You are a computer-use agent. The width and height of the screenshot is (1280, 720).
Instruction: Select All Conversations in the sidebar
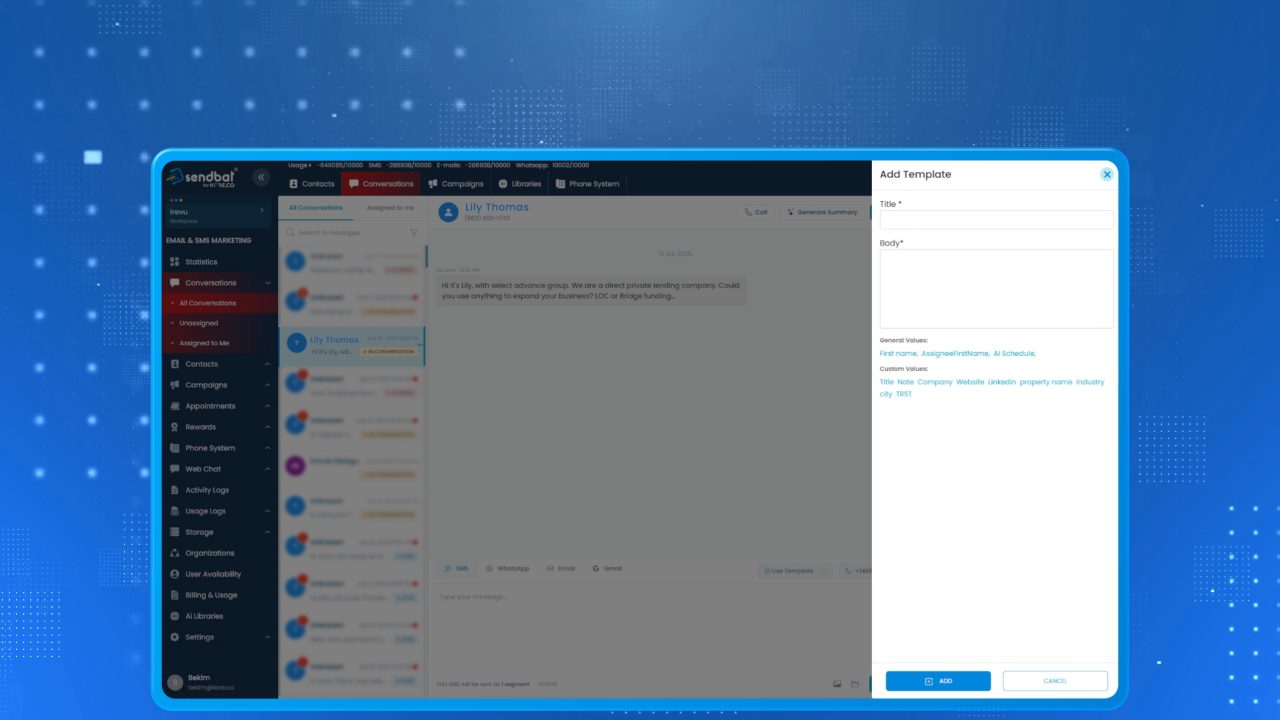(x=208, y=303)
